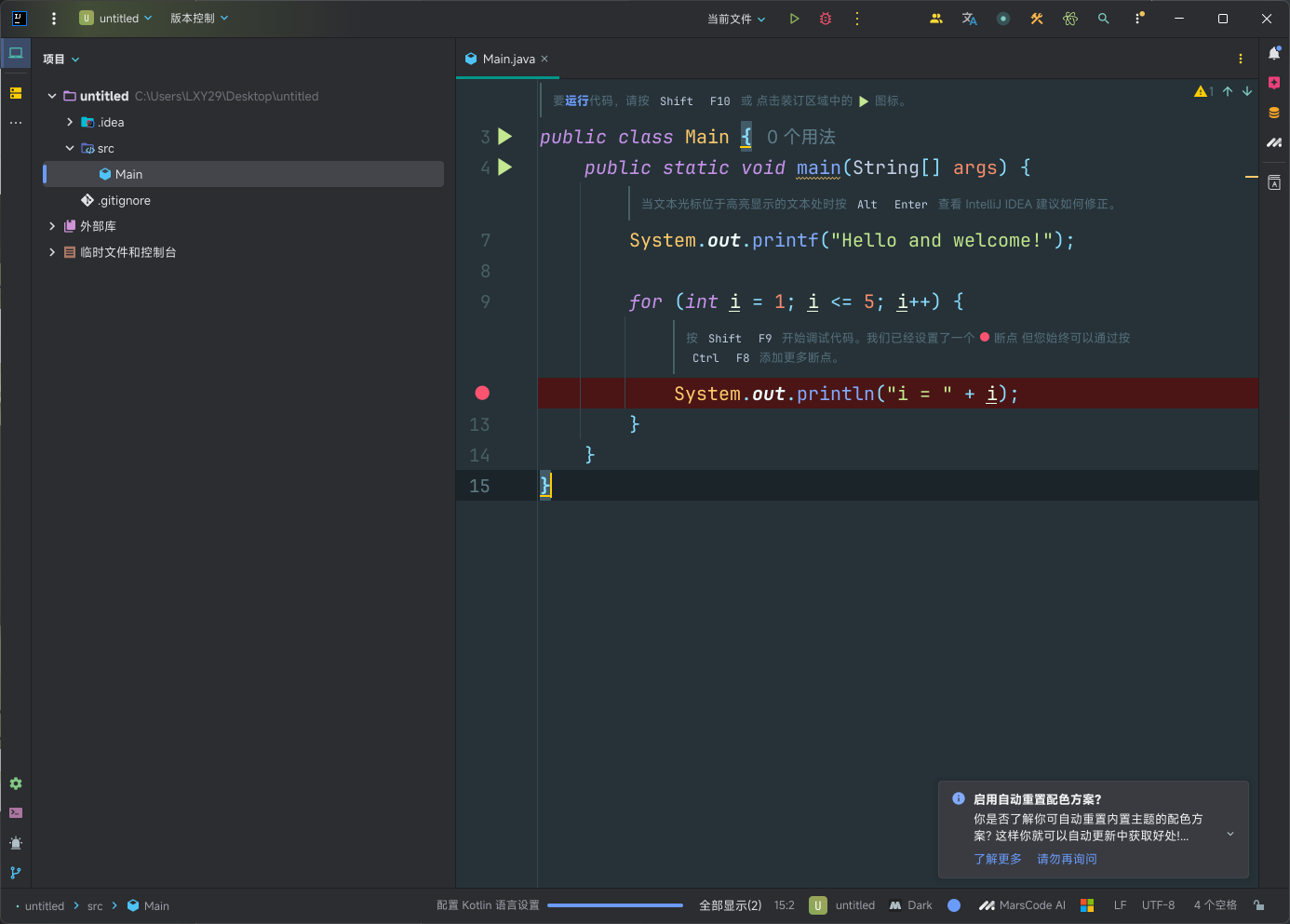Screen dimensions: 1290x924
Task: Jump to previous highlighted problem arrow
Action: (1228, 91)
